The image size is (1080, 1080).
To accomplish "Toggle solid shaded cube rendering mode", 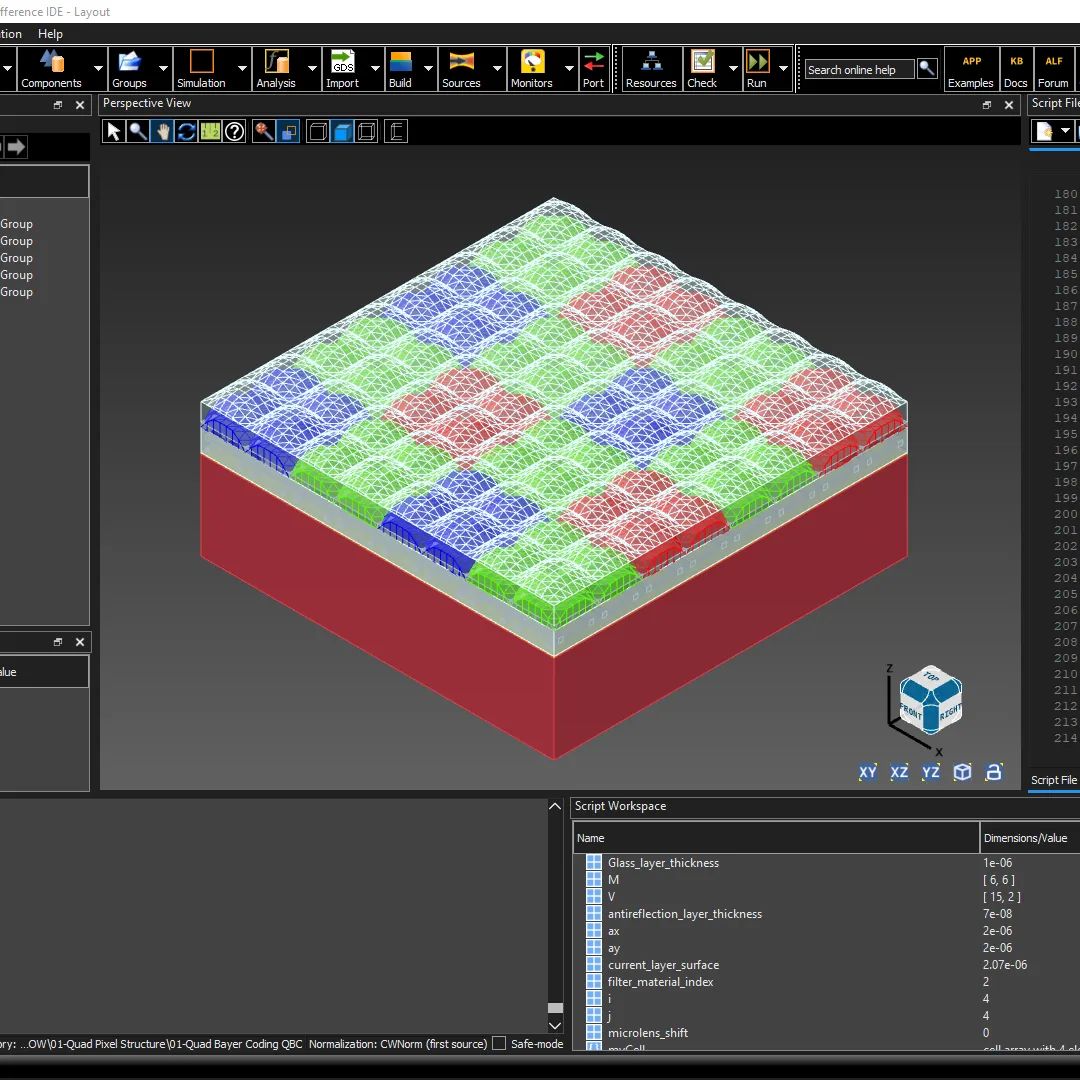I will [342, 132].
